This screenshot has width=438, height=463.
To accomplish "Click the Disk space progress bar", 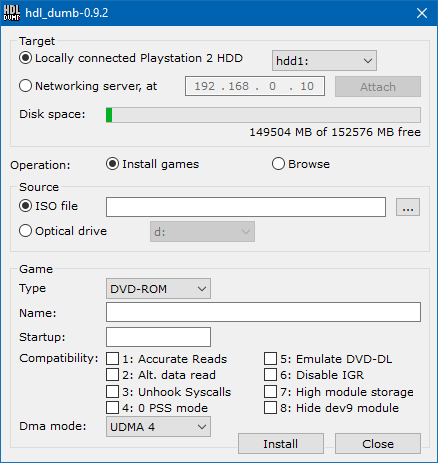I will point(263,115).
